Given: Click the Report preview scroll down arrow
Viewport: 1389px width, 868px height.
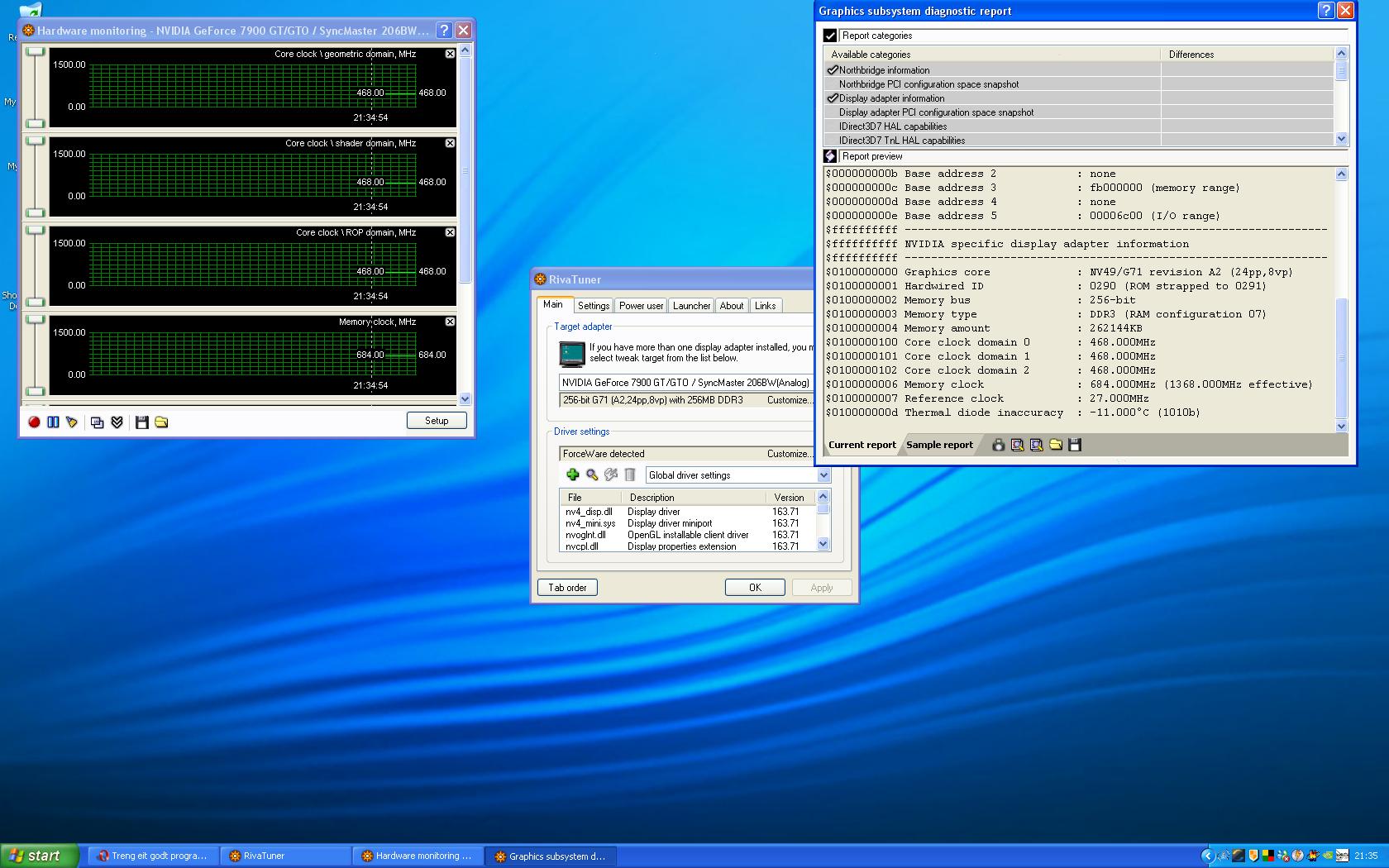Looking at the screenshot, I should [x=1341, y=427].
